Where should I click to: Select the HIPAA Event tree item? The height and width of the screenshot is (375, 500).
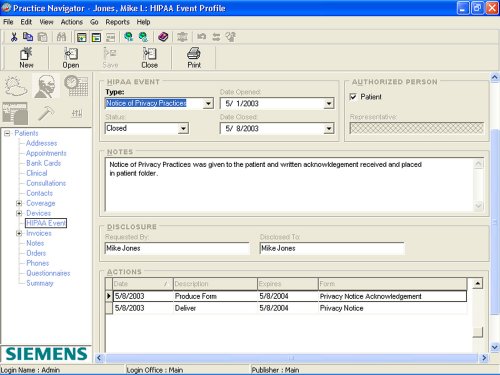pyautogui.click(x=46, y=223)
